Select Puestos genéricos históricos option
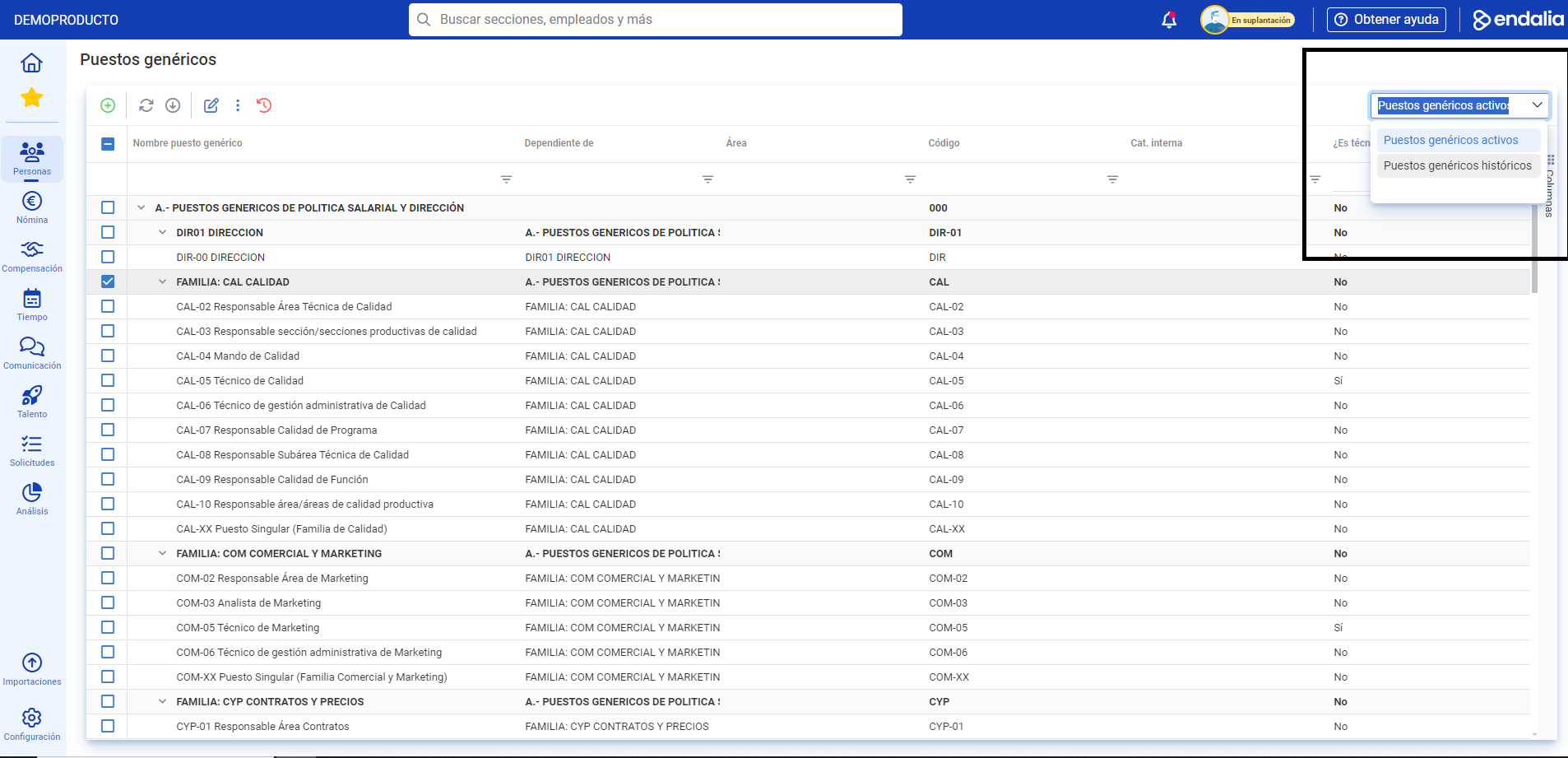The image size is (1568, 758). [1459, 165]
